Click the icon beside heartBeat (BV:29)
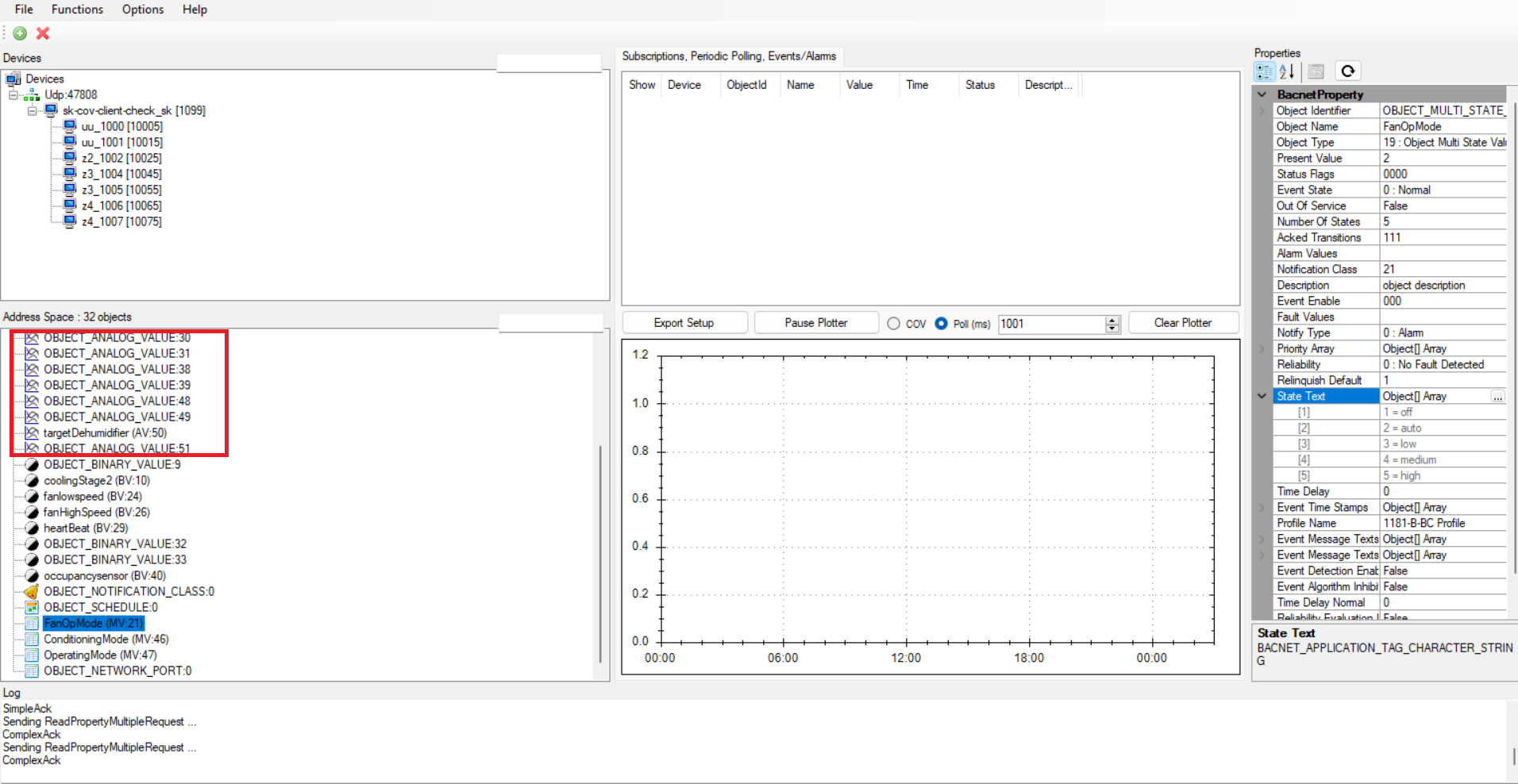Screen dimensions: 1518x784 coord(32,528)
